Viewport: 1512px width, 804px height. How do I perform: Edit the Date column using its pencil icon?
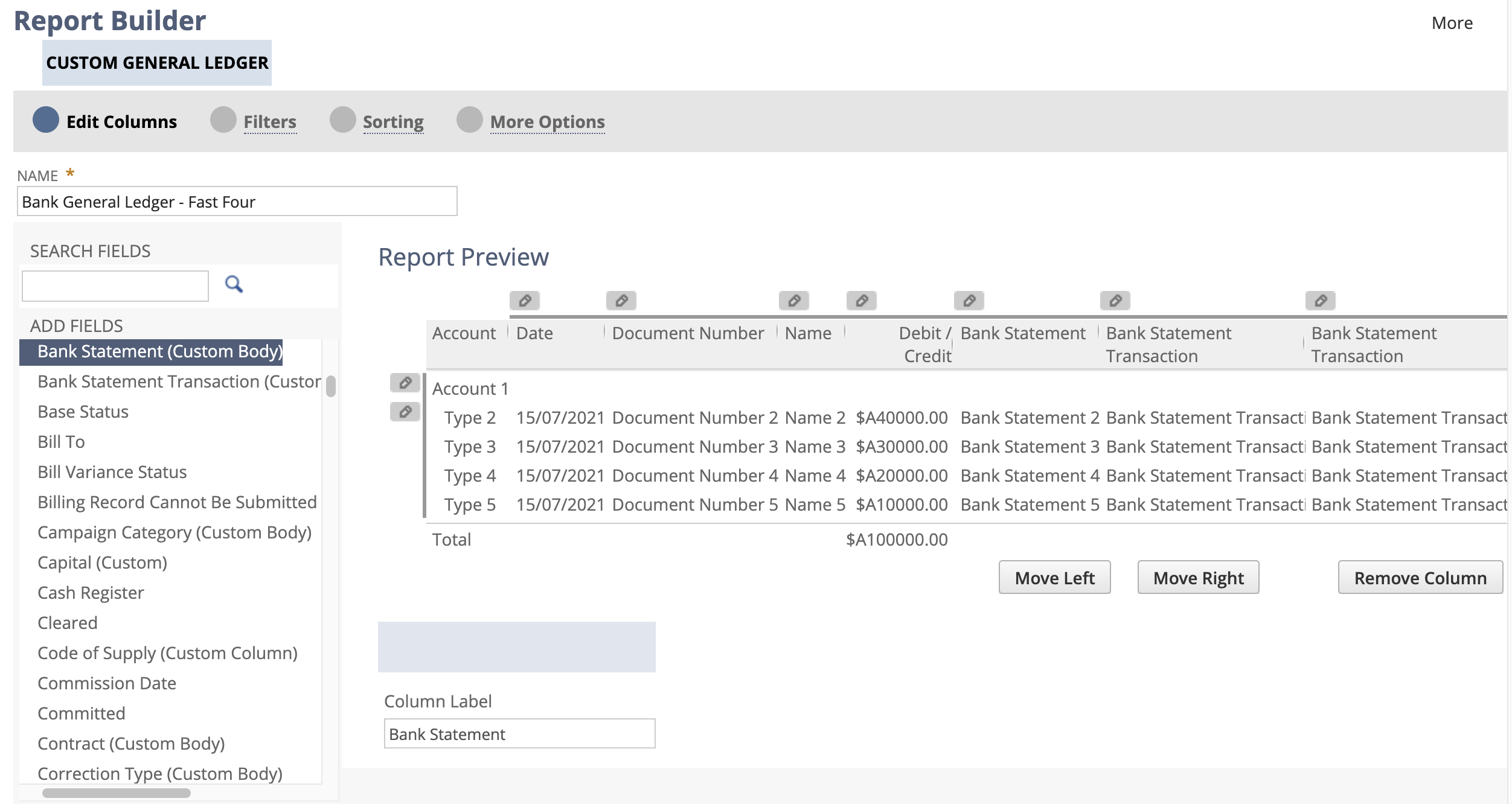point(525,300)
